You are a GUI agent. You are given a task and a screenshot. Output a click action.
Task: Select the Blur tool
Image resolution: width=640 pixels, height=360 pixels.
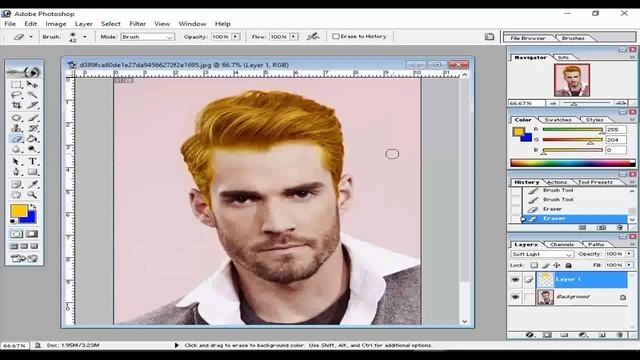16,149
